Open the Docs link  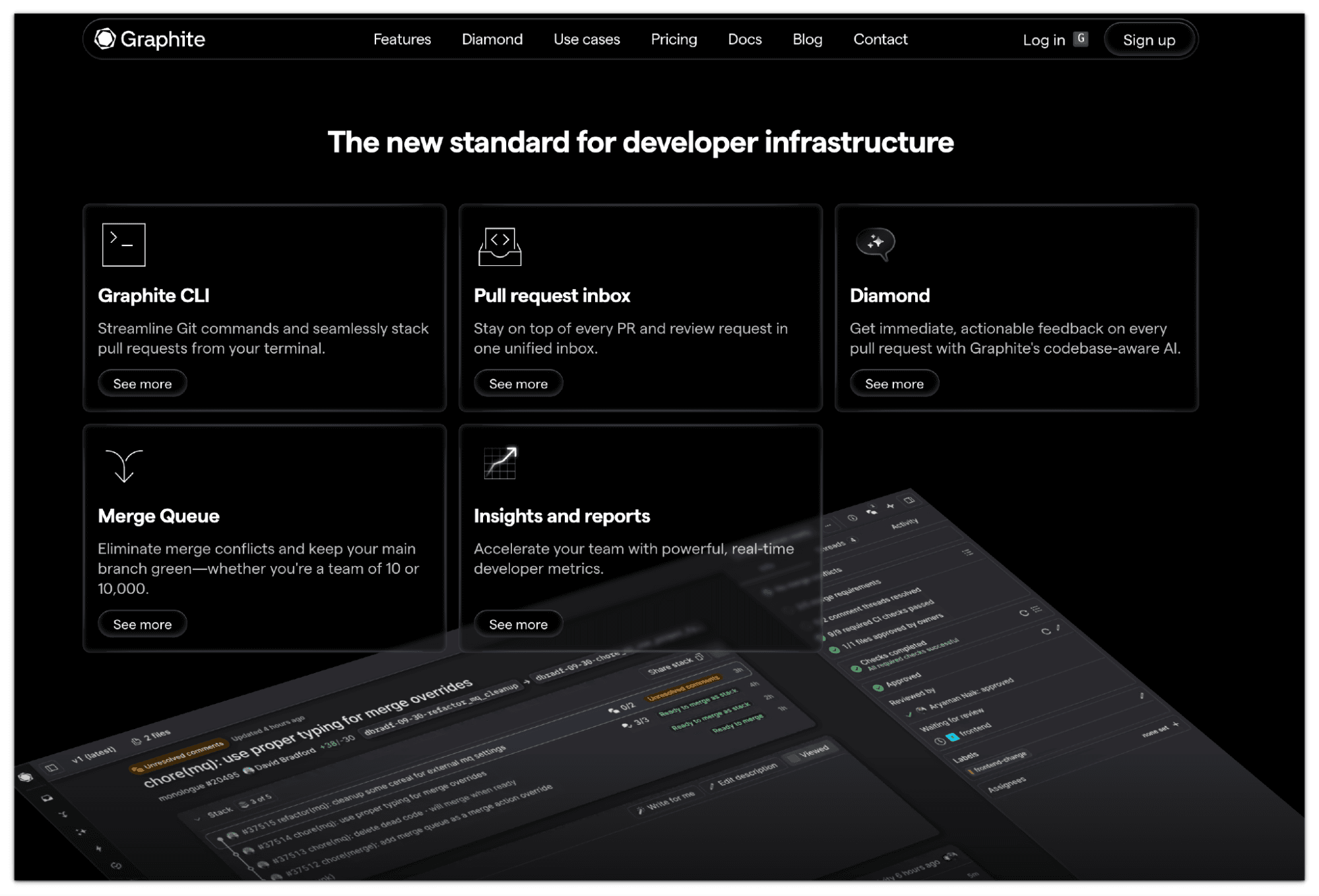pyautogui.click(x=744, y=40)
